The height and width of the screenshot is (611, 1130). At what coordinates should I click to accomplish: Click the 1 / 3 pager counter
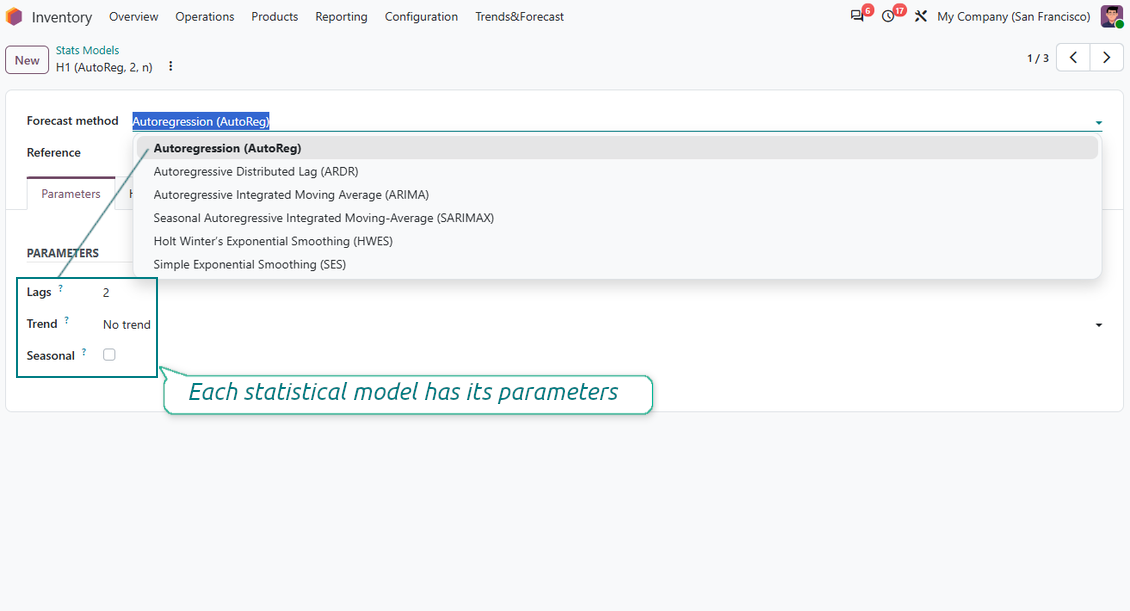click(1038, 58)
